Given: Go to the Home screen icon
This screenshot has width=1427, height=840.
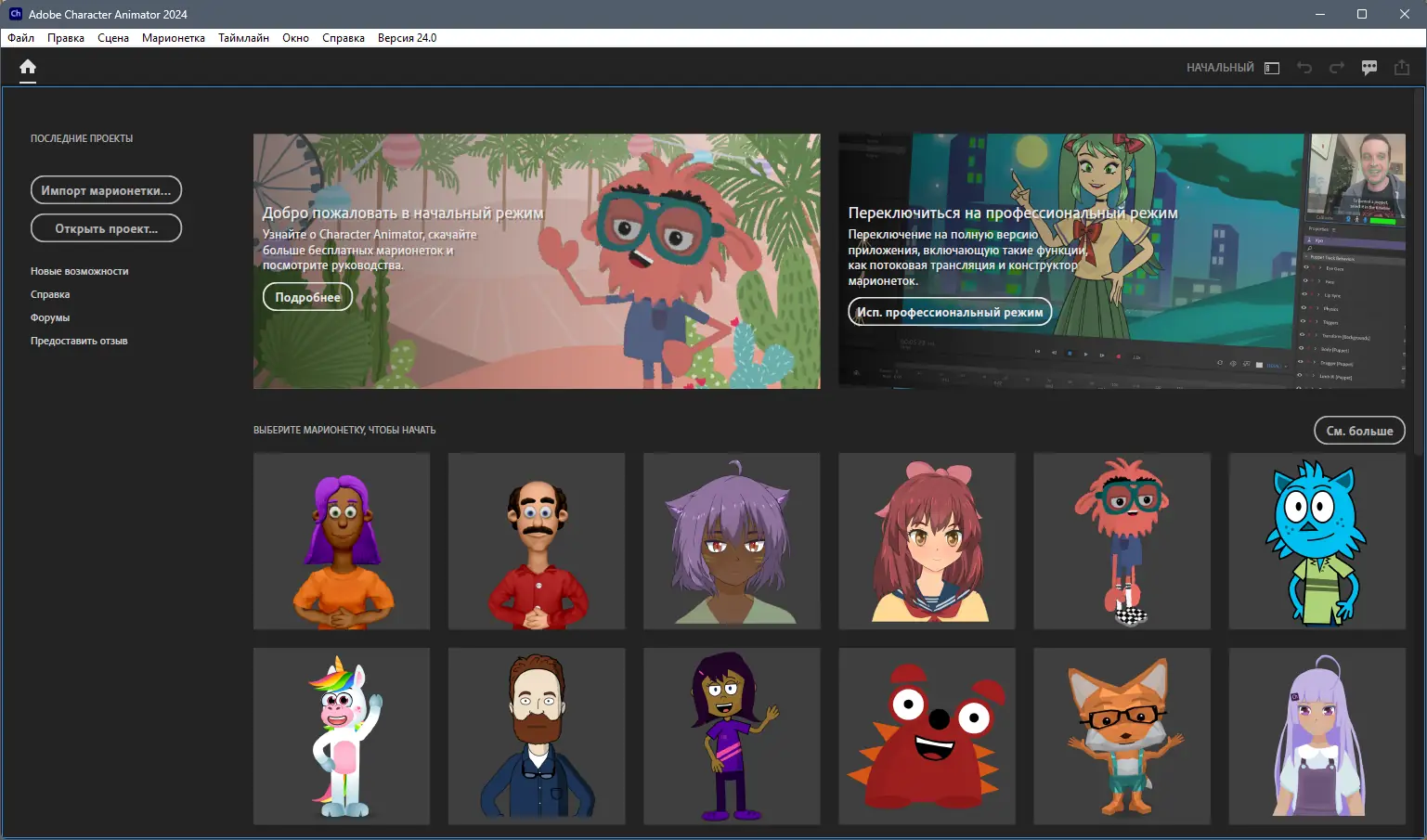Looking at the screenshot, I should [28, 67].
